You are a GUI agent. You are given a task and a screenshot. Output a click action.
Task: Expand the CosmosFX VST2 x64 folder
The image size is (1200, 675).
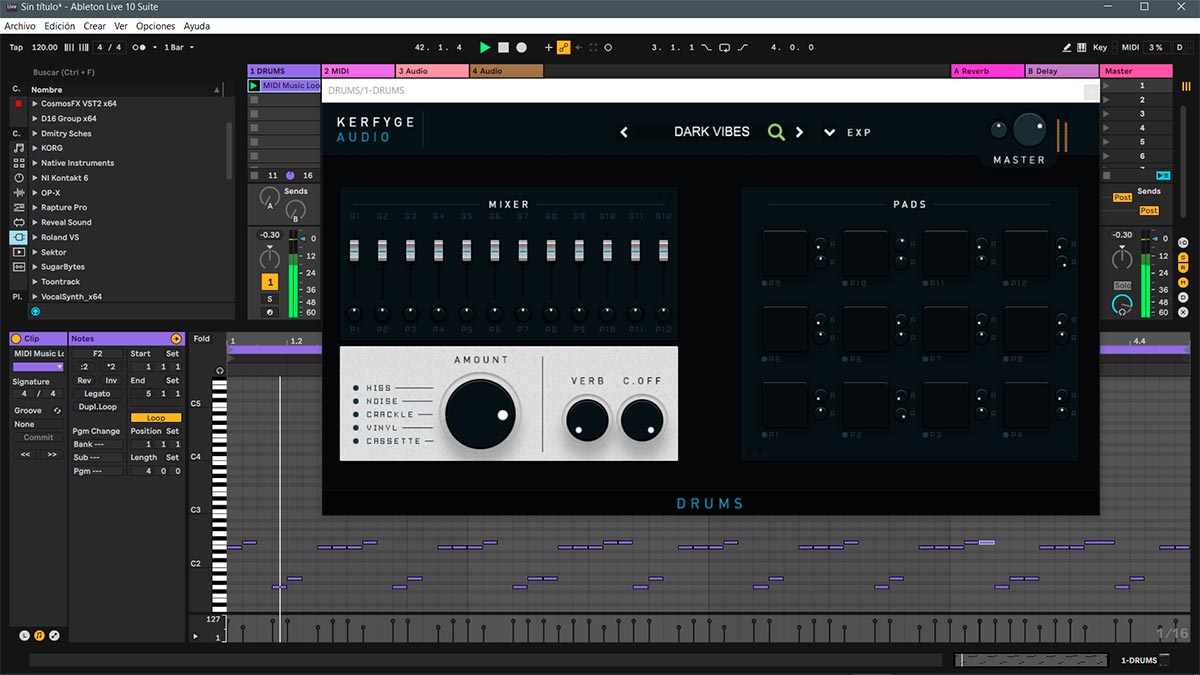pos(35,104)
